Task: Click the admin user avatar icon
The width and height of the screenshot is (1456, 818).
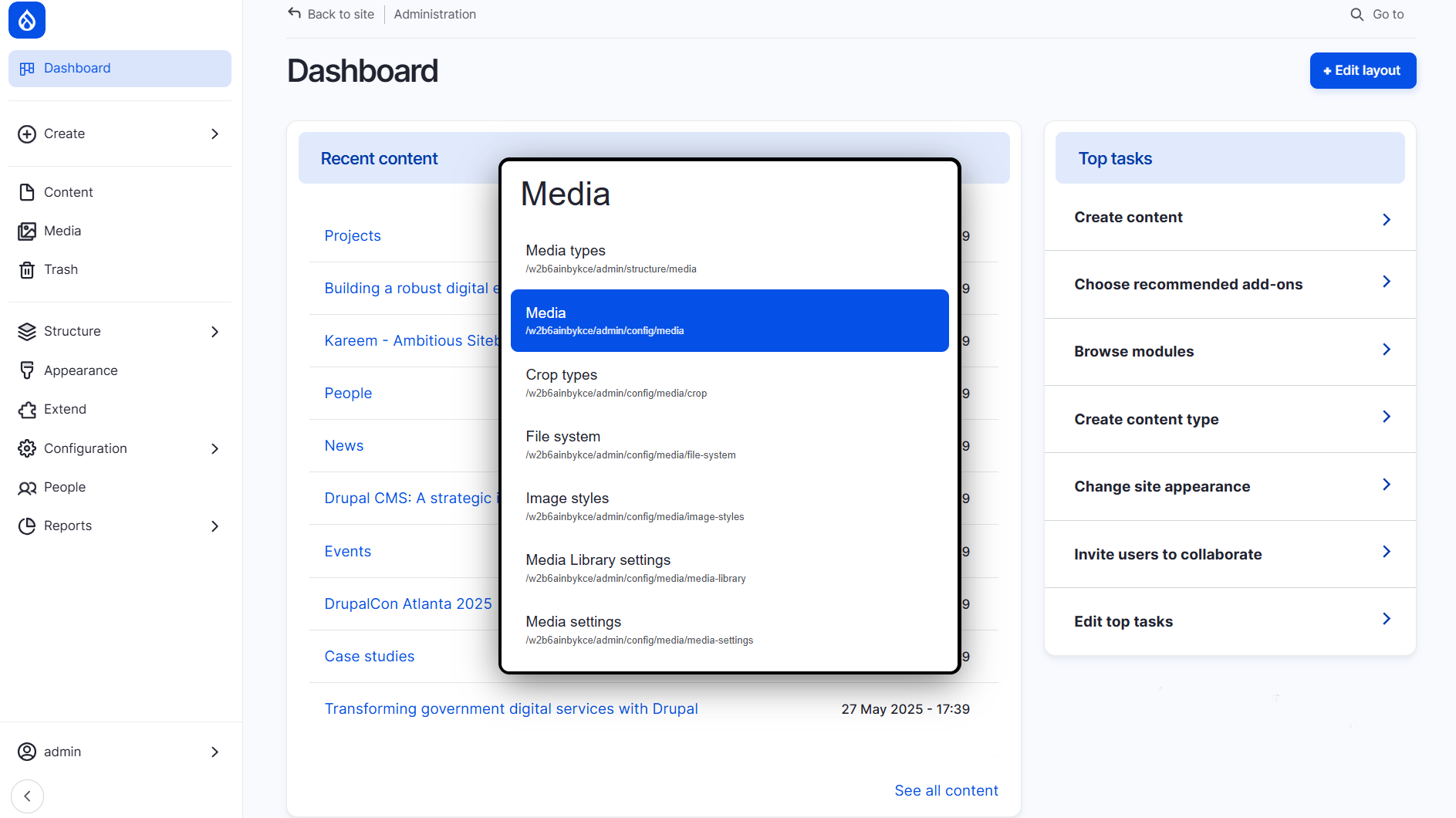Action: [27, 752]
